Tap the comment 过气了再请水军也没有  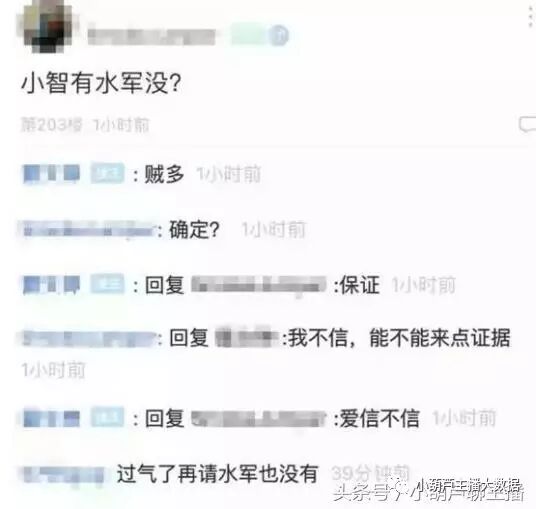tap(217, 473)
